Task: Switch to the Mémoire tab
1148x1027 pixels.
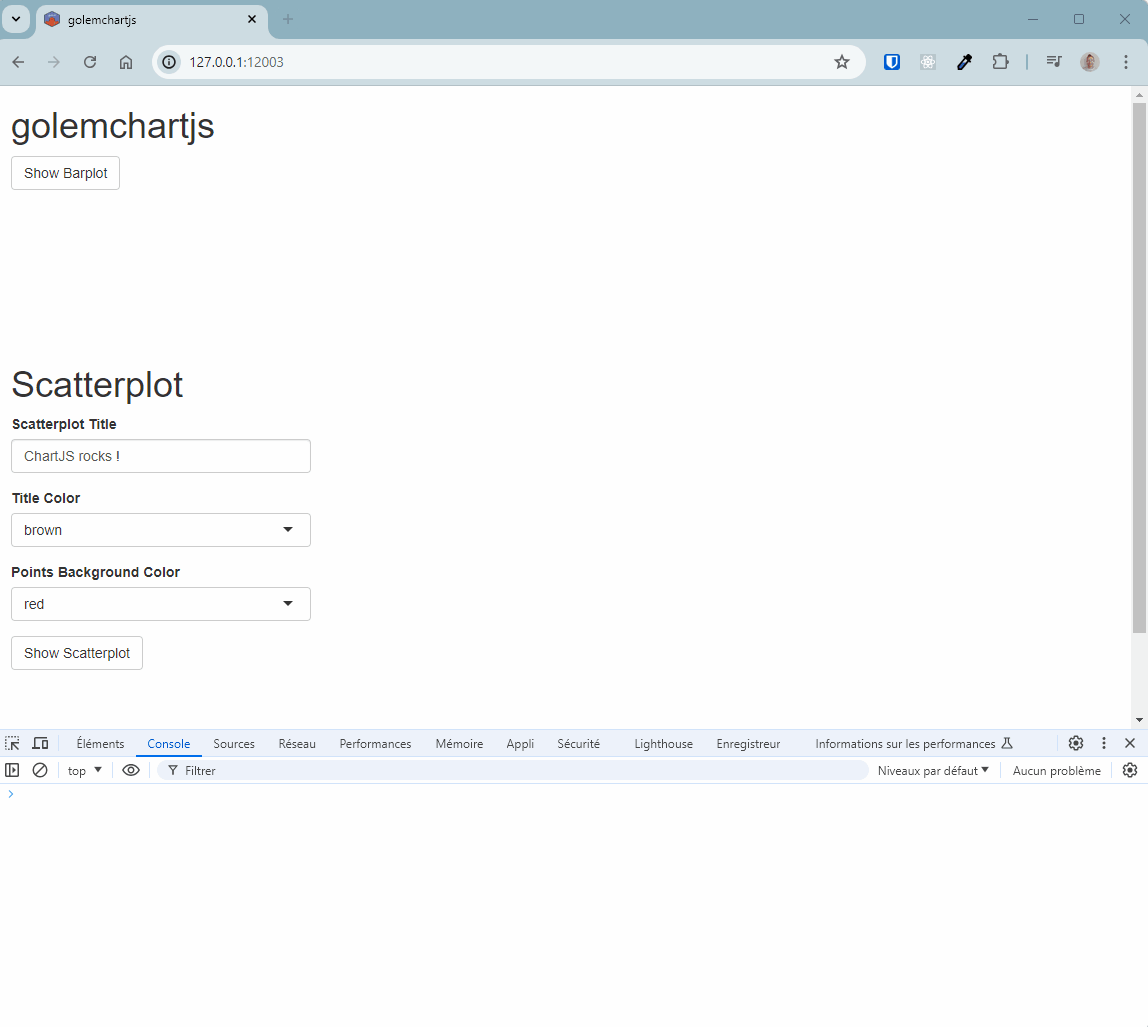Action: [x=459, y=744]
